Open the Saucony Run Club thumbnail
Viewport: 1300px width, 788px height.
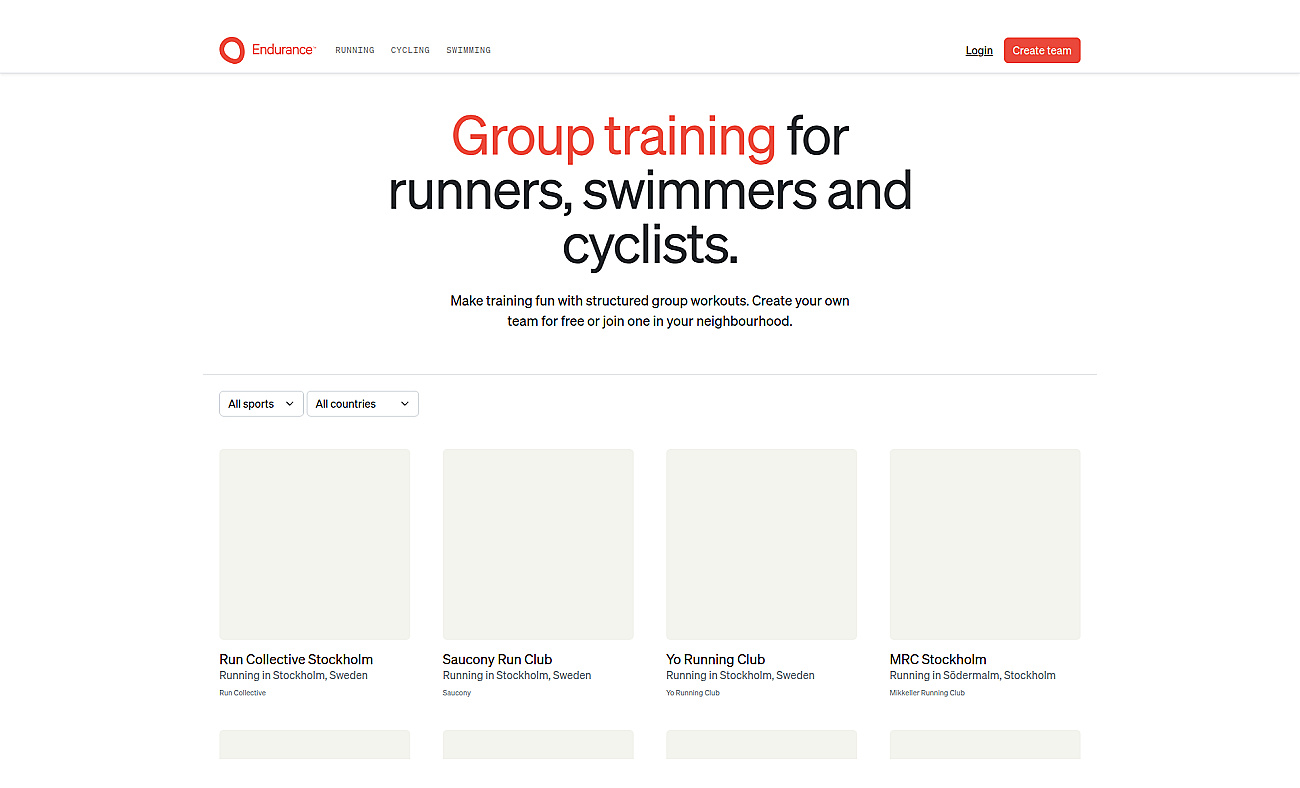point(538,544)
